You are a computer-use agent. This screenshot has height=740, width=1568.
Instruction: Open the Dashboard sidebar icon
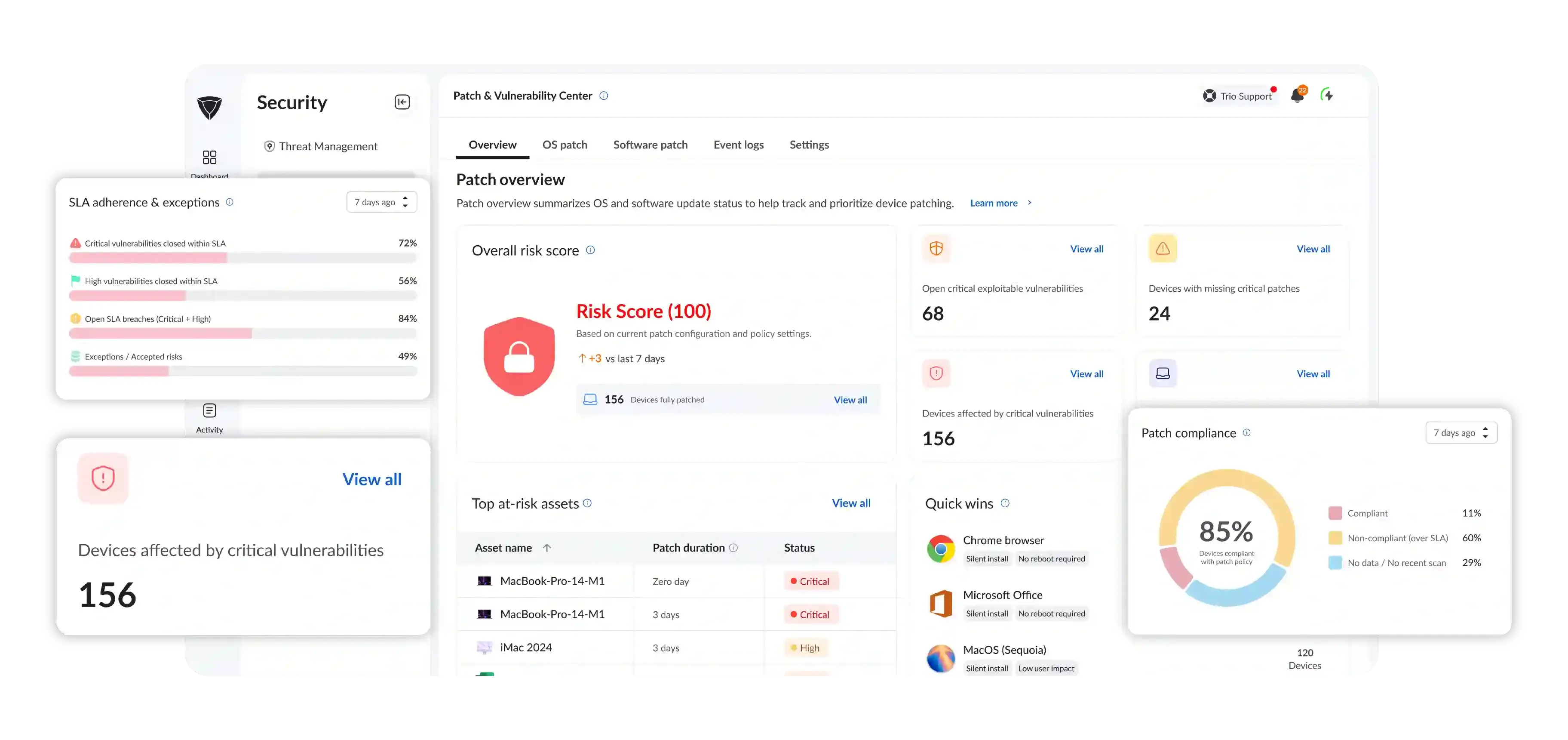tap(209, 158)
